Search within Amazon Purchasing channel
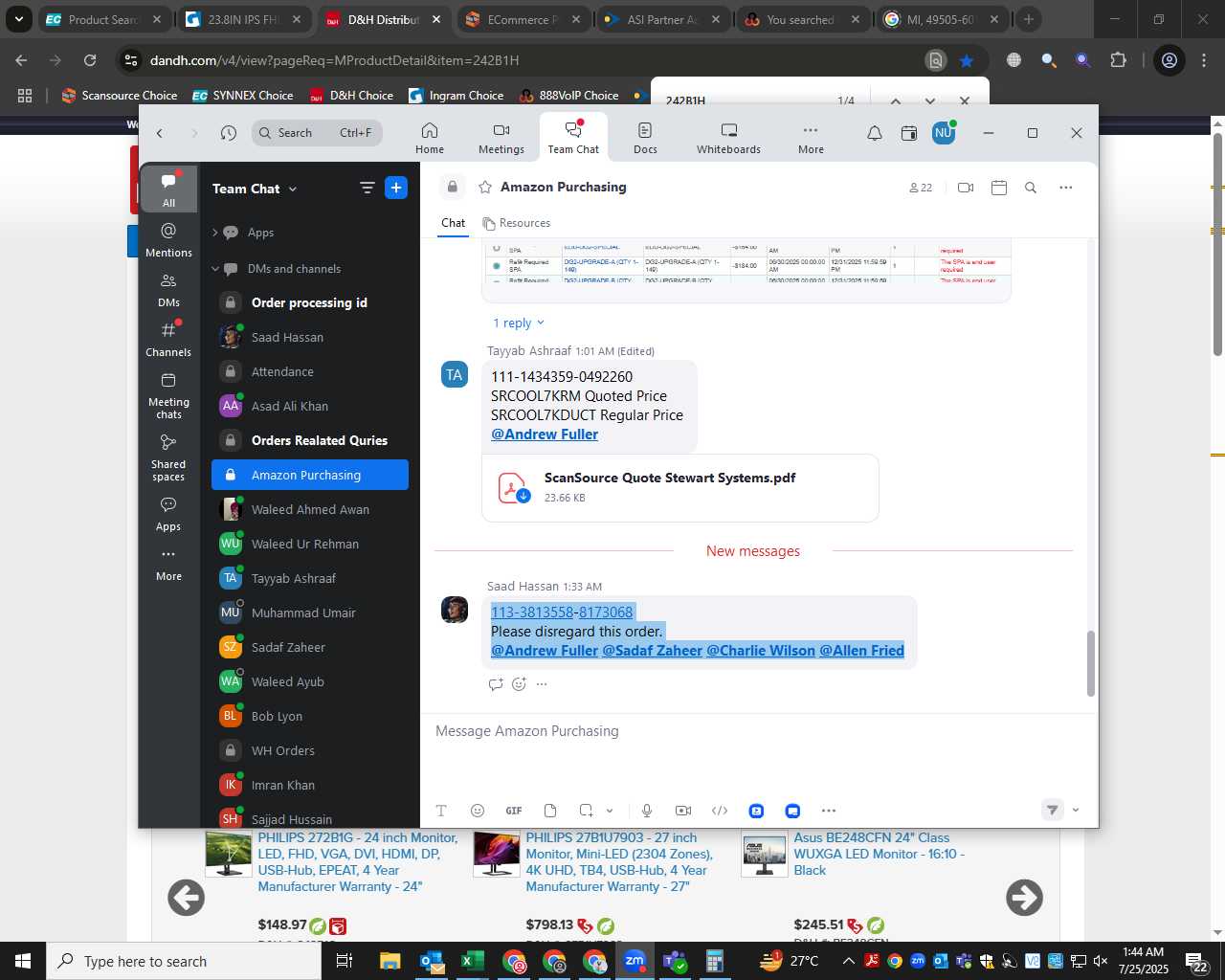This screenshot has height=980, width=1225. pyautogui.click(x=1031, y=188)
